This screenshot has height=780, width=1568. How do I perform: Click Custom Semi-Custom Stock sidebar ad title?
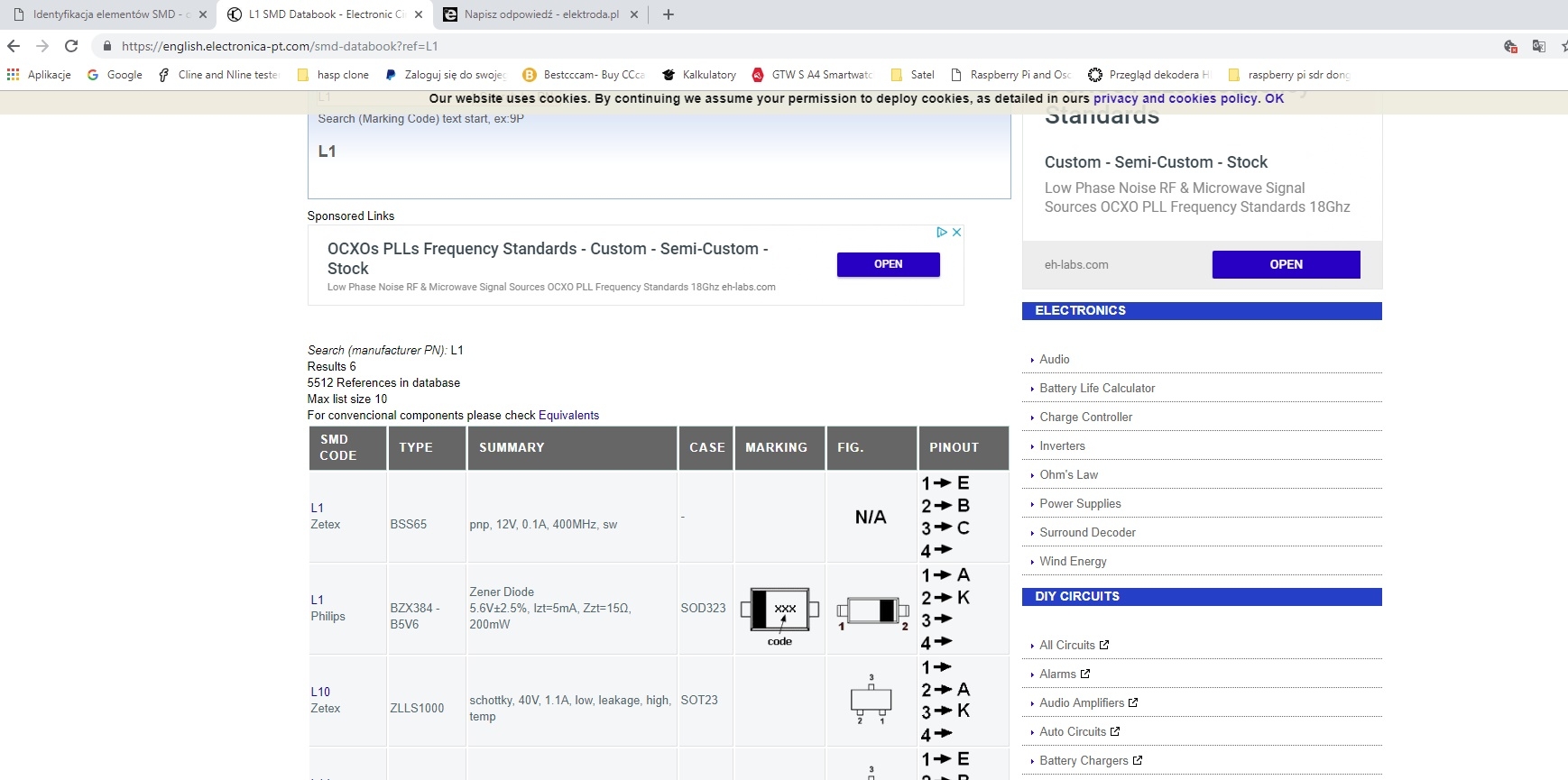(1156, 162)
